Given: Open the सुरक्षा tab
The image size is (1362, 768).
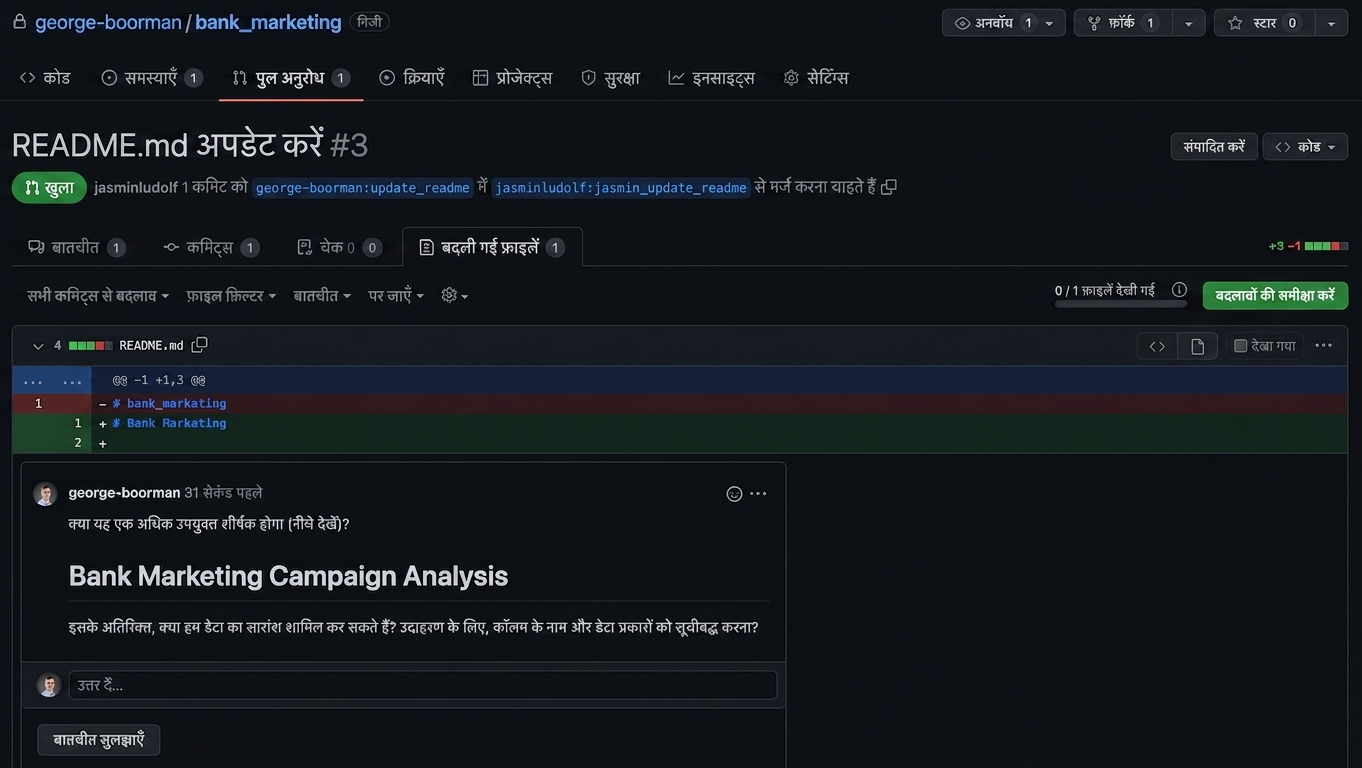Looking at the screenshot, I should [x=611, y=78].
